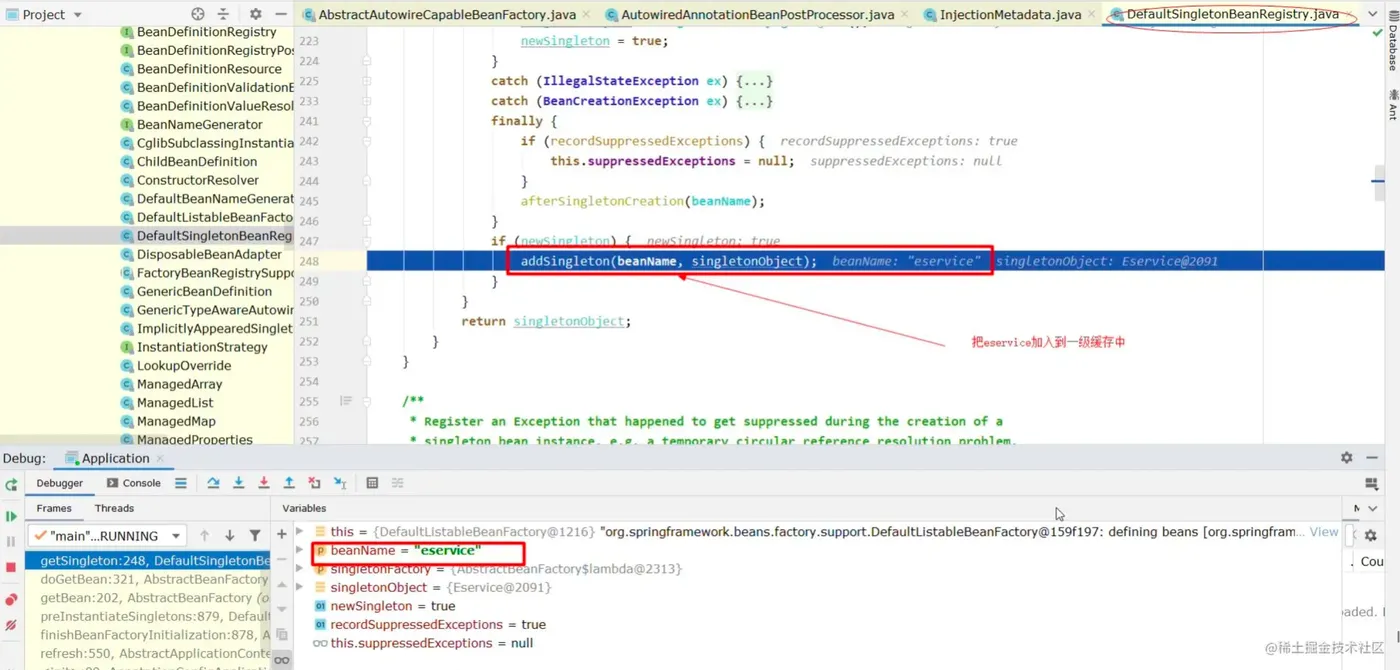Select the doGetBean:321 stack frame
The width and height of the screenshot is (1400, 670).
point(155,579)
